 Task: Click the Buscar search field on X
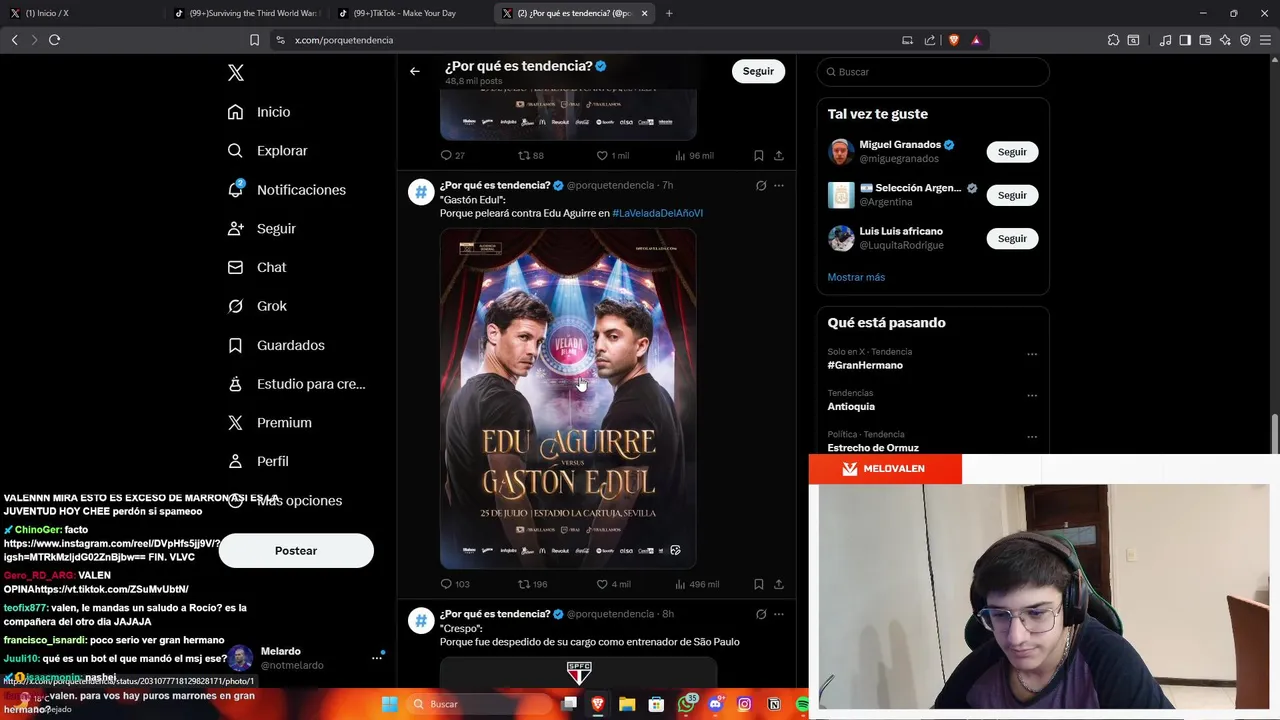933,72
